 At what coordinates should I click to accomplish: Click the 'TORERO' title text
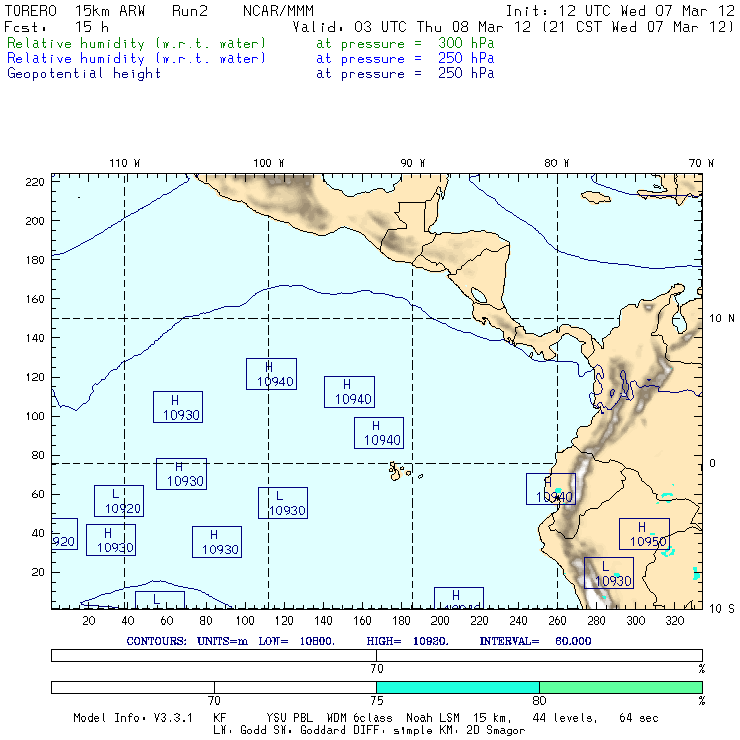(x=31, y=11)
